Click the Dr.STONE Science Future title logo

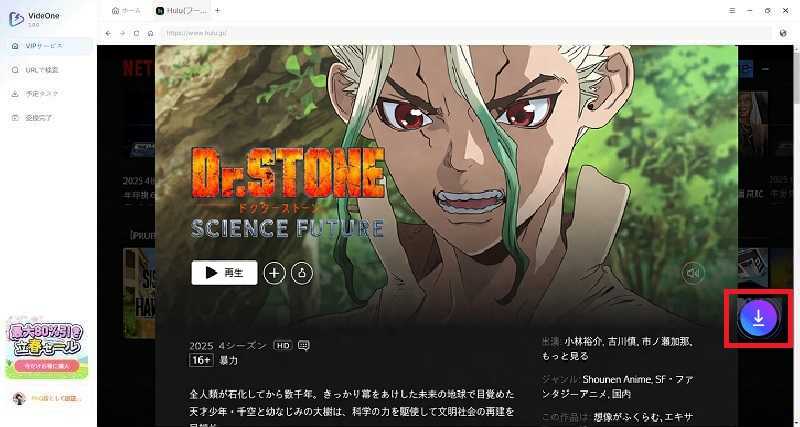tap(288, 193)
